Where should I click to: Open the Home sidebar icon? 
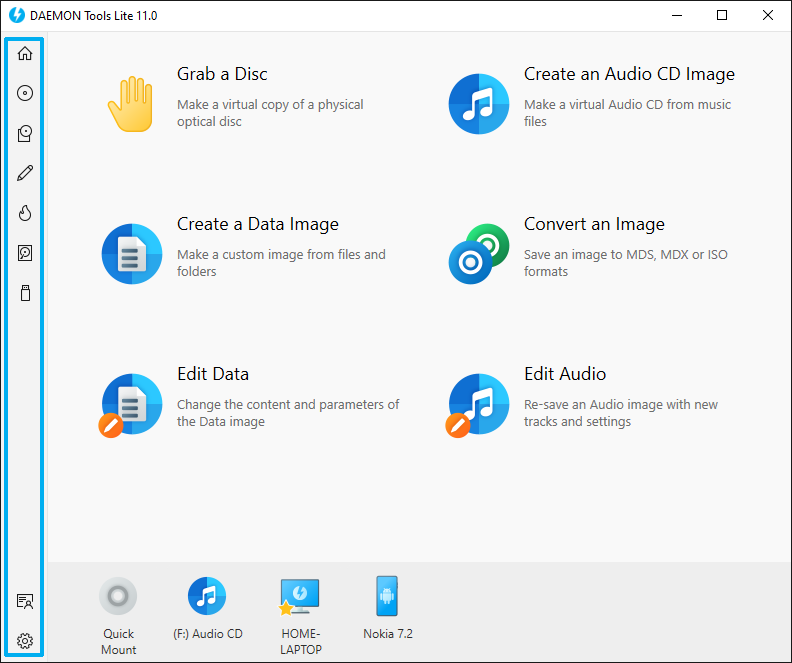point(25,53)
